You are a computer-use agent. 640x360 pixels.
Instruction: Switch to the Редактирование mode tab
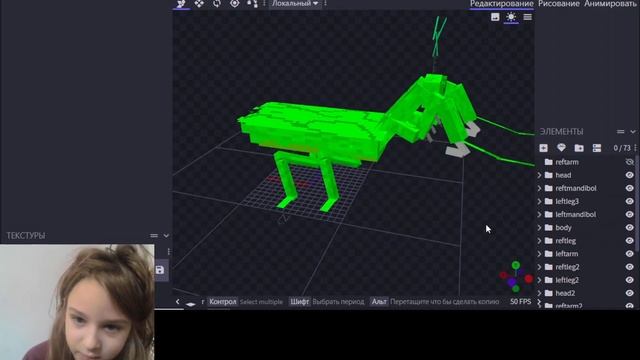[x=502, y=4]
